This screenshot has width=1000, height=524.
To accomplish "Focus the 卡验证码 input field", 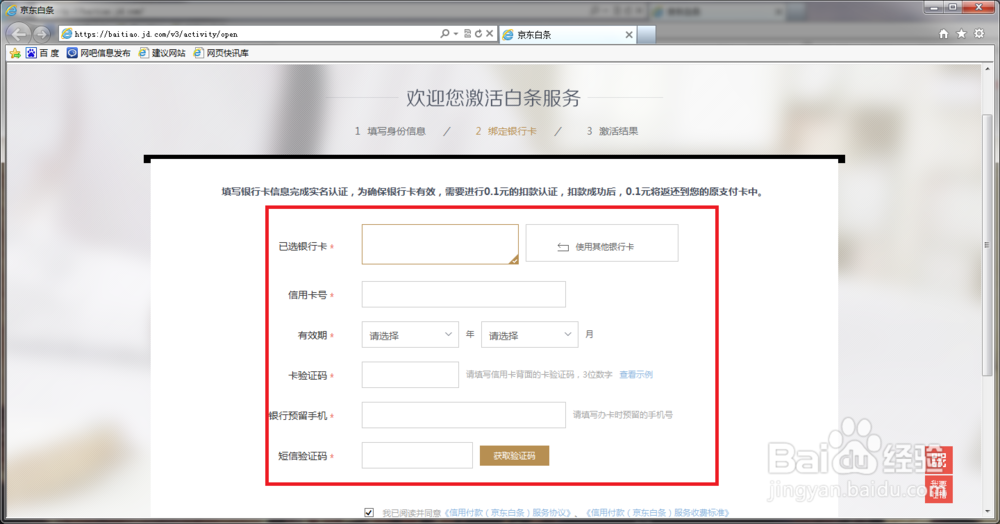I will 410,375.
